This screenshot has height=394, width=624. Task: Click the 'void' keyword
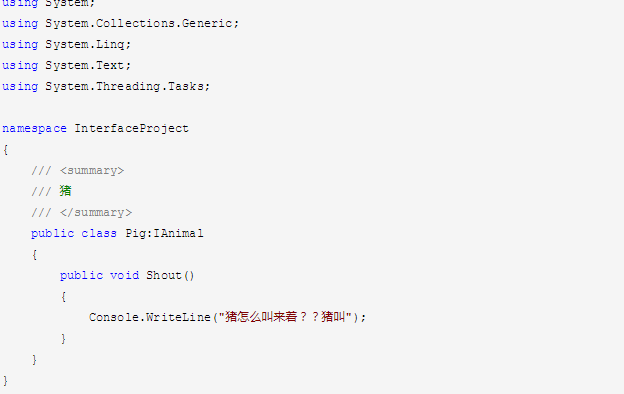coord(125,275)
